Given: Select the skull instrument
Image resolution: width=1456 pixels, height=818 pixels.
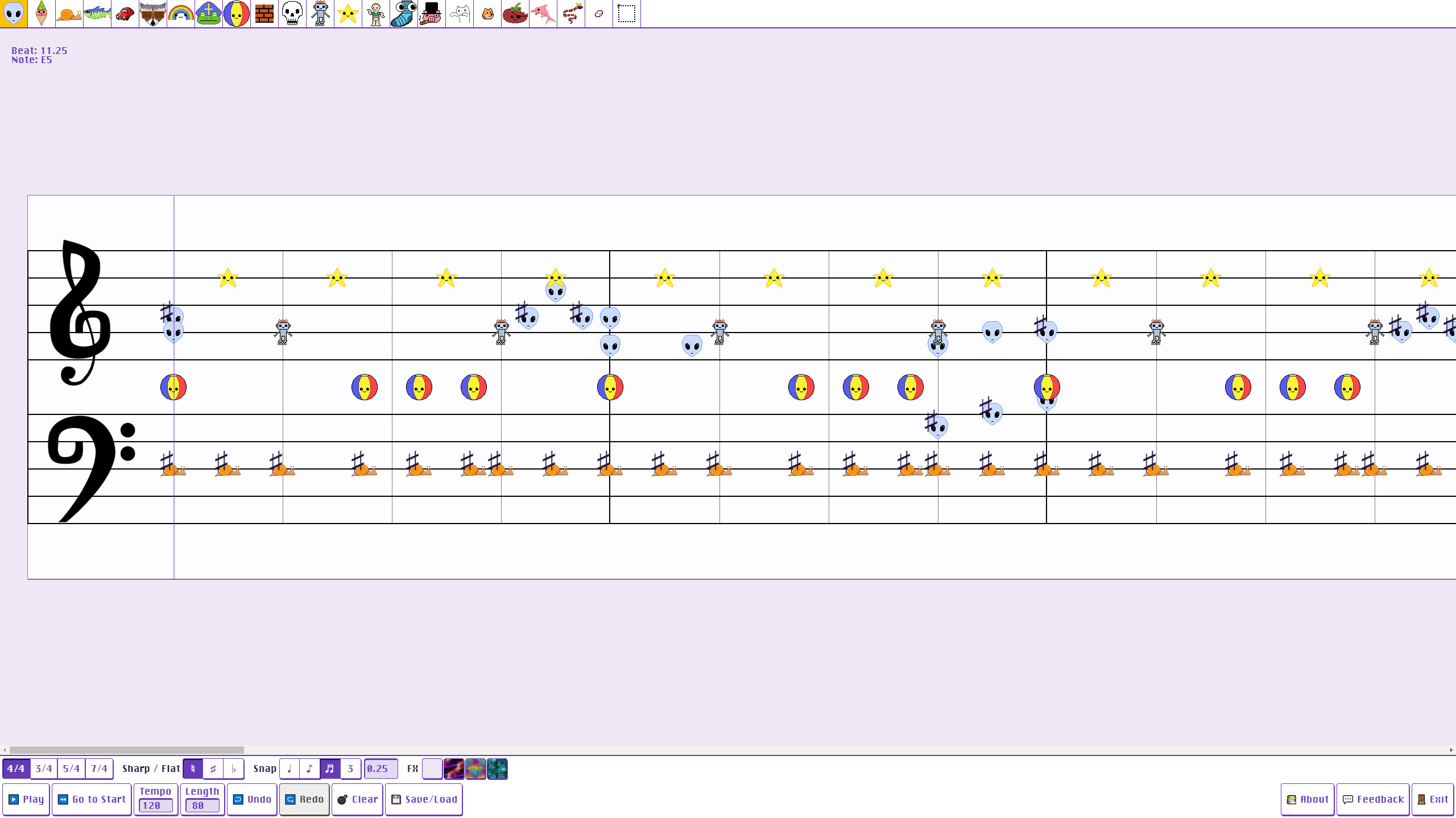Looking at the screenshot, I should [x=292, y=14].
